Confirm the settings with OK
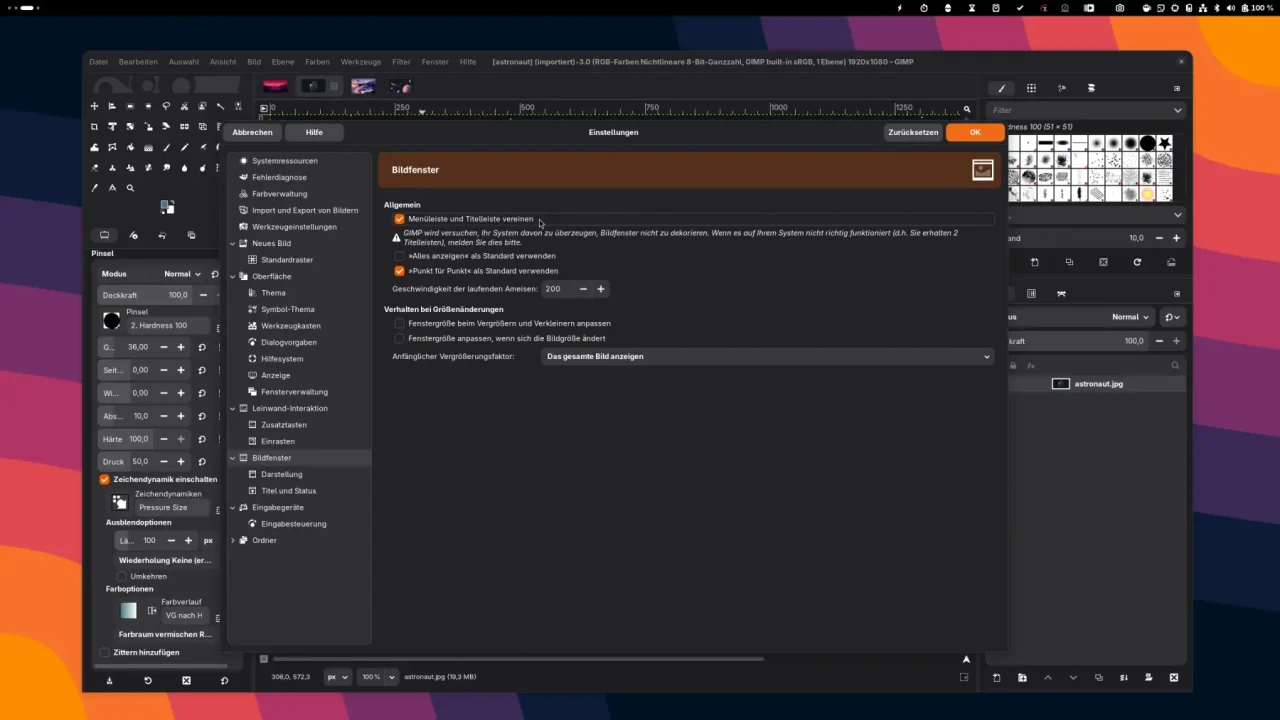The width and height of the screenshot is (1280, 720). (x=974, y=132)
